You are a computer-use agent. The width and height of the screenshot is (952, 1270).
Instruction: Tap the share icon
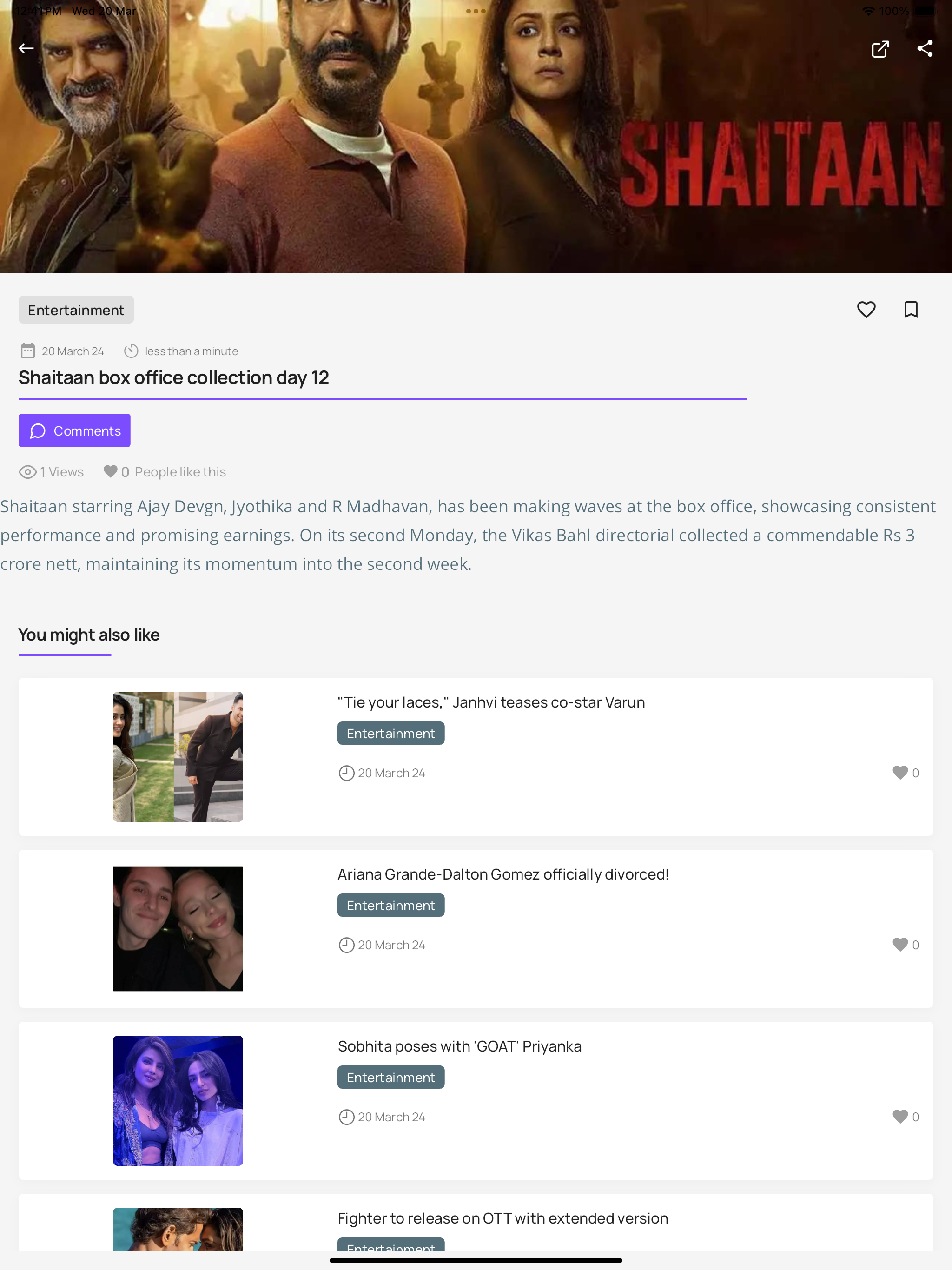[x=925, y=48]
